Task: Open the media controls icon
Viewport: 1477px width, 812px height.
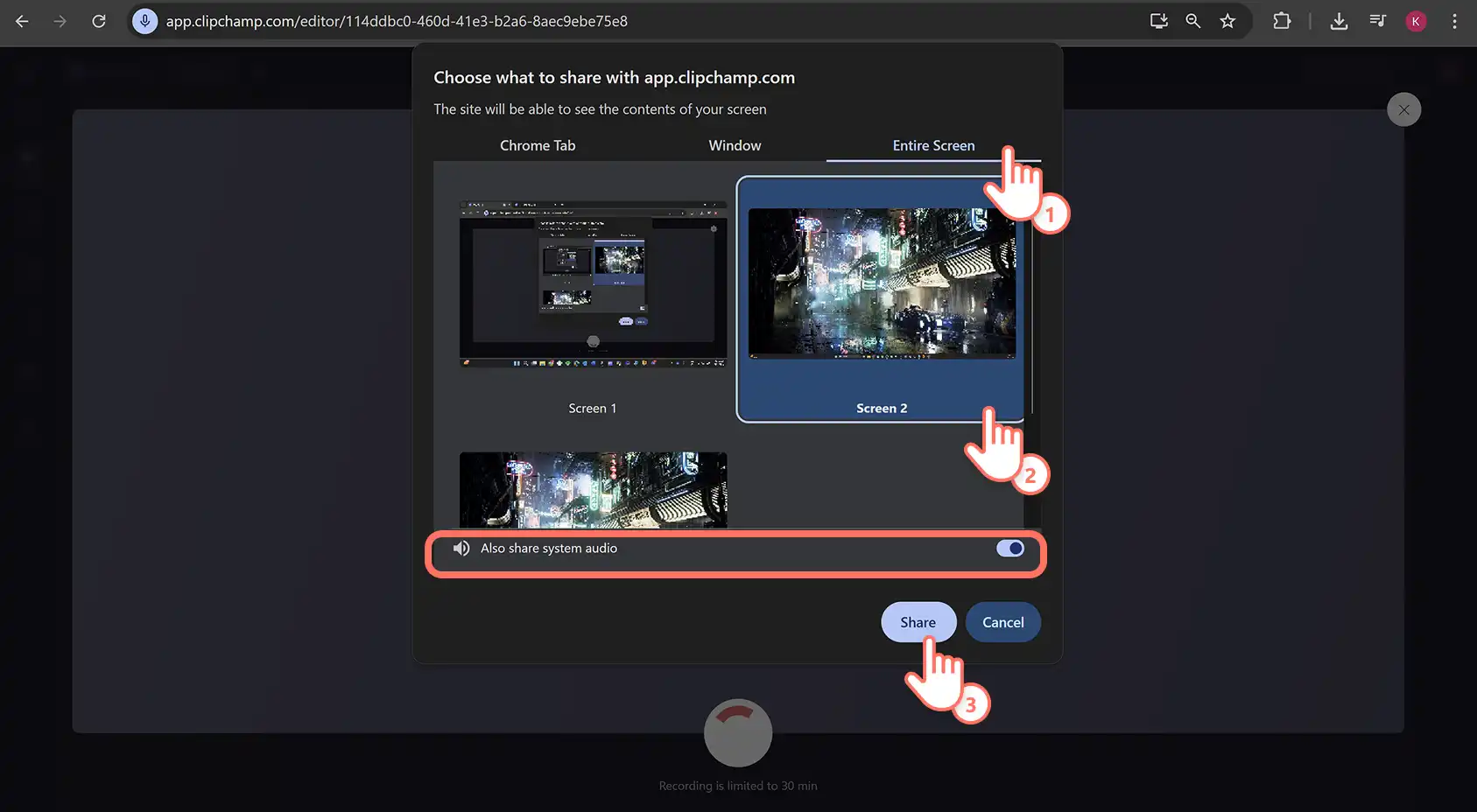Action: pyautogui.click(x=1377, y=21)
